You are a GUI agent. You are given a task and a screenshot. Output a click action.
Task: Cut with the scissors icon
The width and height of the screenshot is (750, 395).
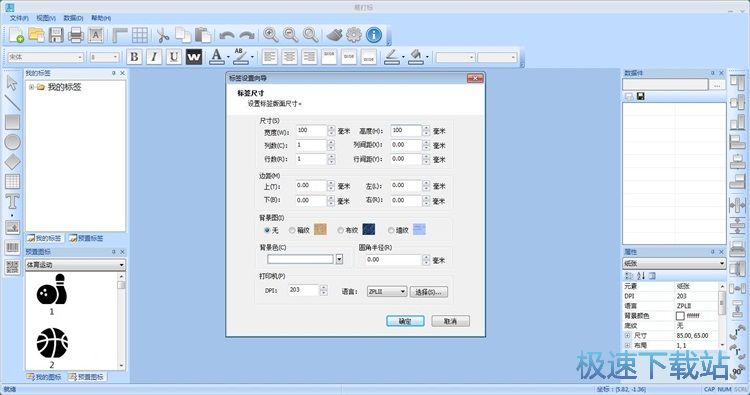[163, 35]
